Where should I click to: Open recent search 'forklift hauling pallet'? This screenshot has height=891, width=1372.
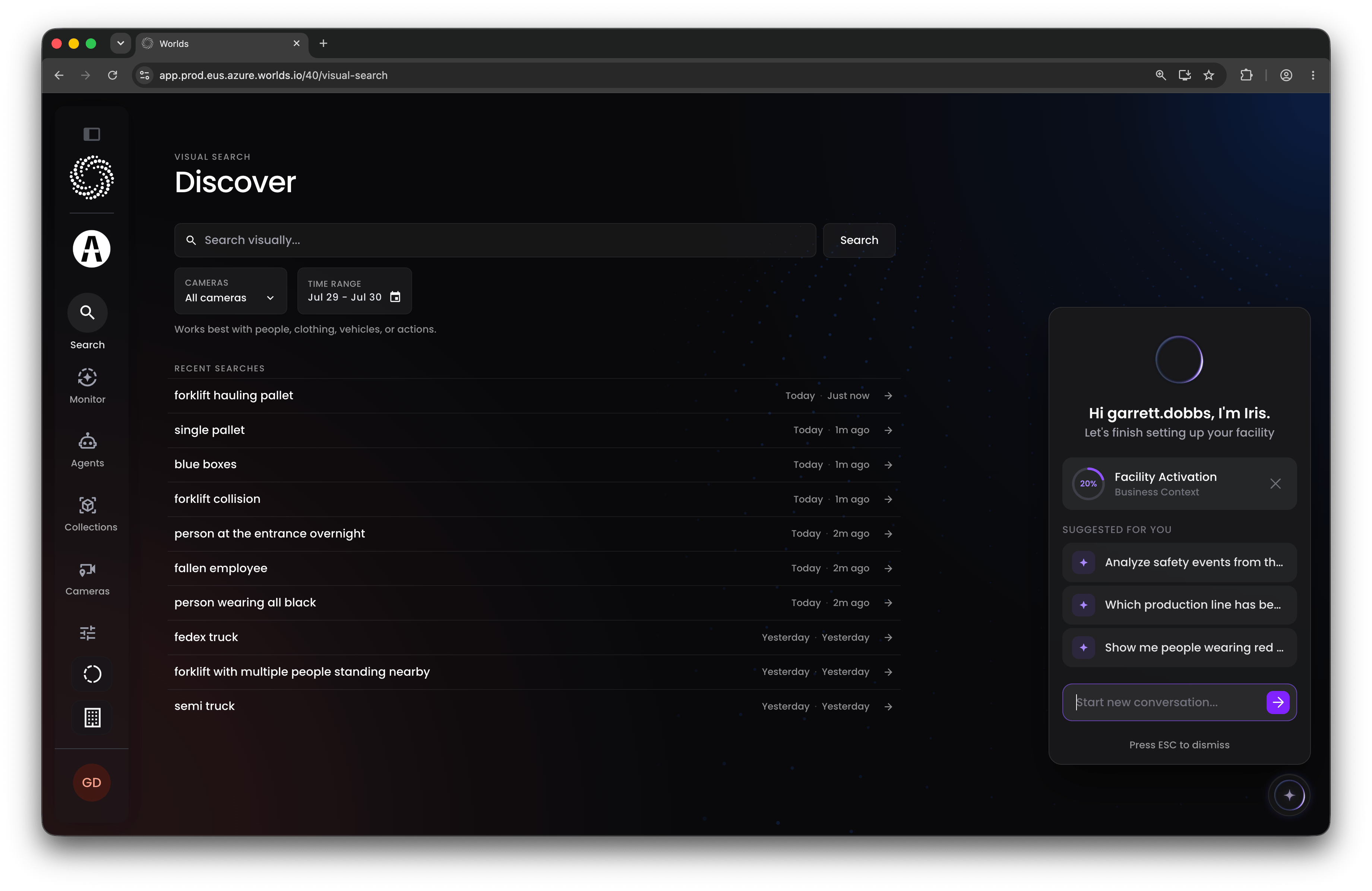point(534,395)
